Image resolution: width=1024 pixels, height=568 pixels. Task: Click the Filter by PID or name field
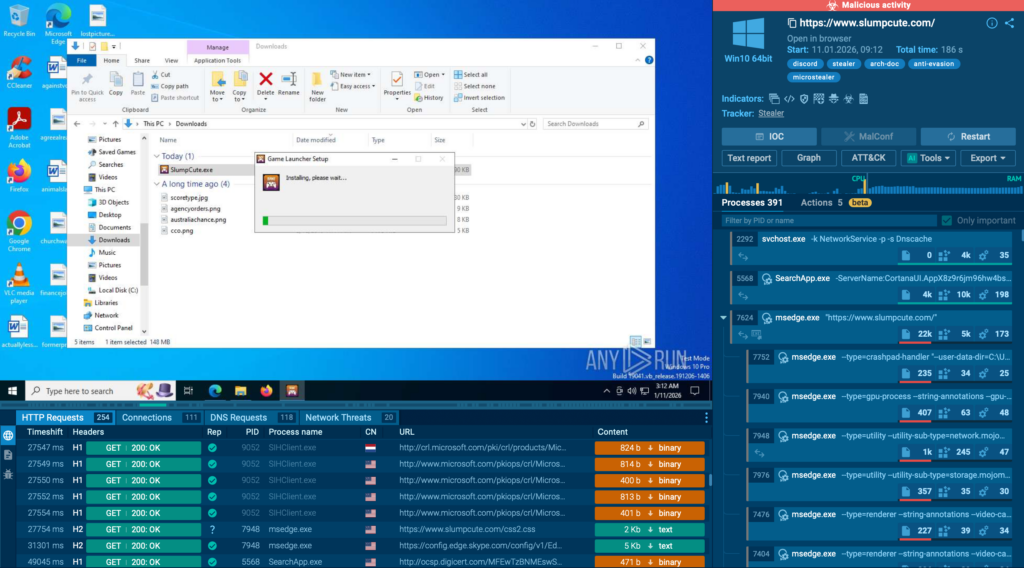click(828, 220)
